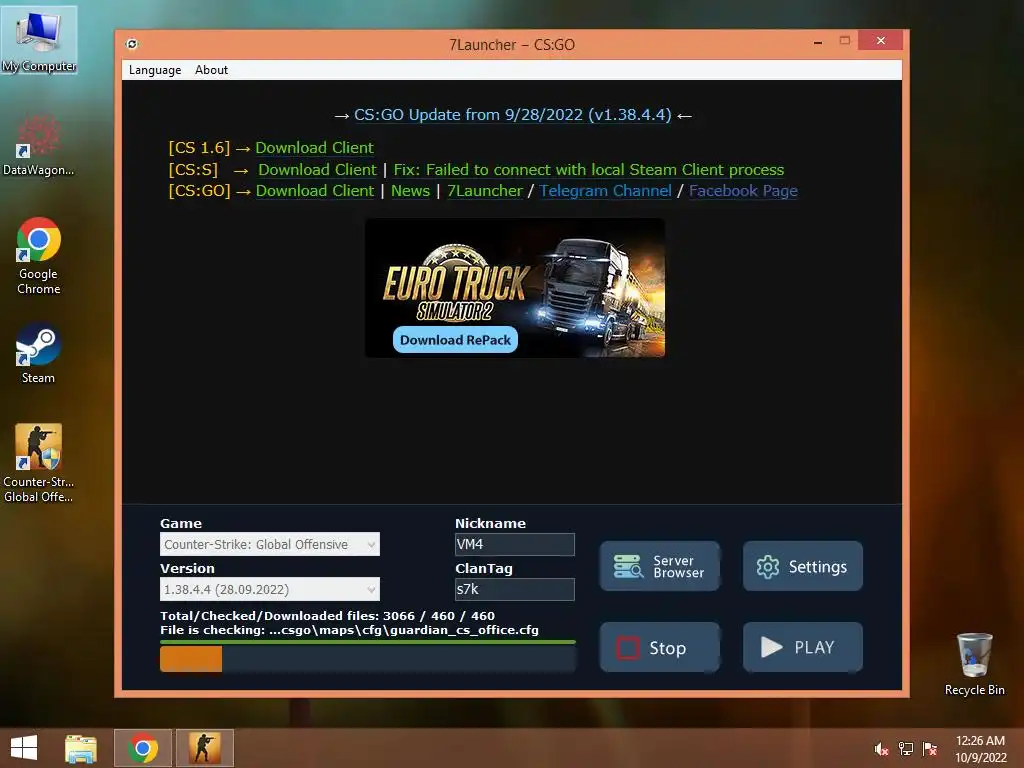Open the Language menu
1024x768 pixels.
point(155,70)
